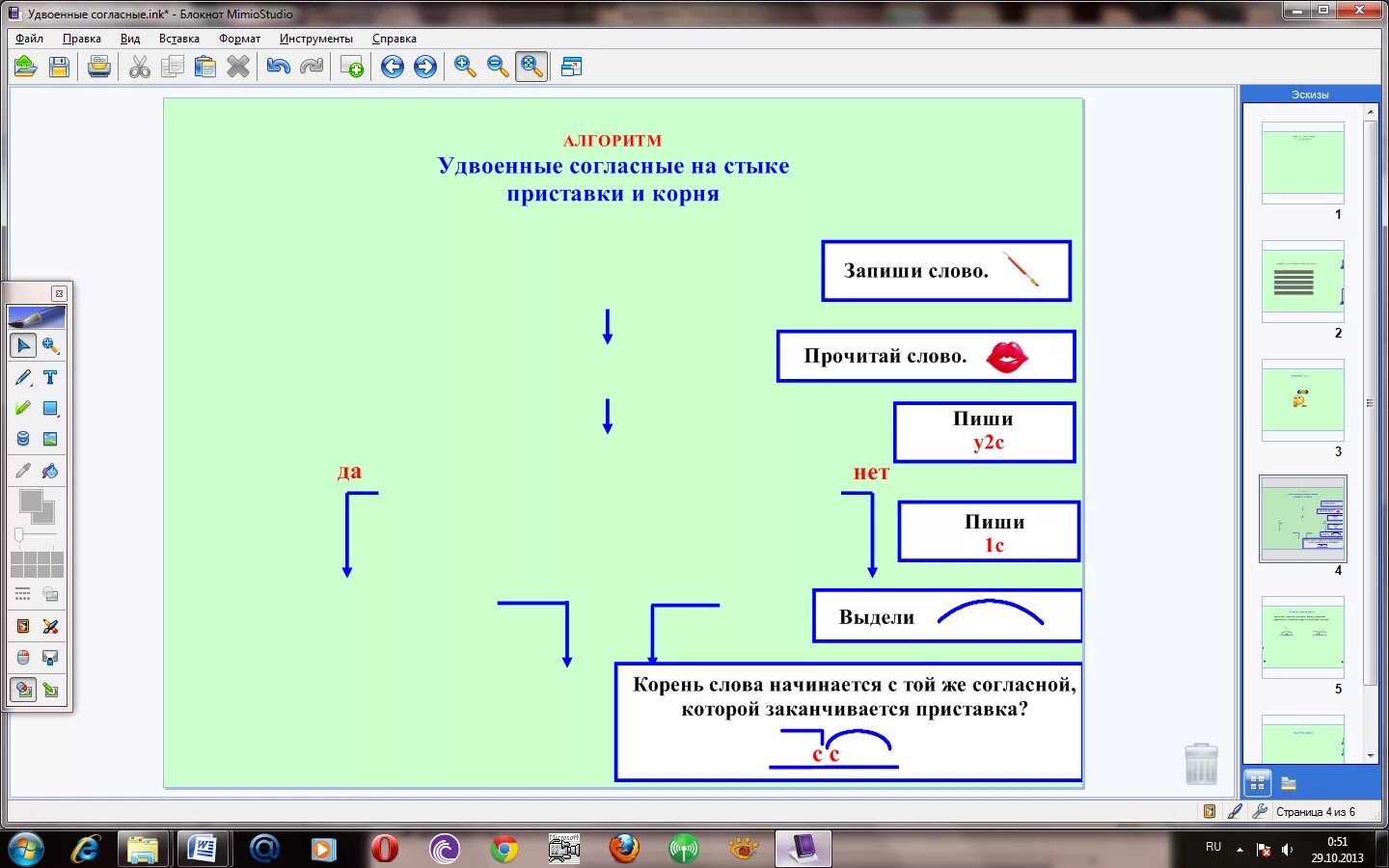Select the Rectangle shape tool
Image resolution: width=1389 pixels, height=868 pixels.
tap(50, 408)
